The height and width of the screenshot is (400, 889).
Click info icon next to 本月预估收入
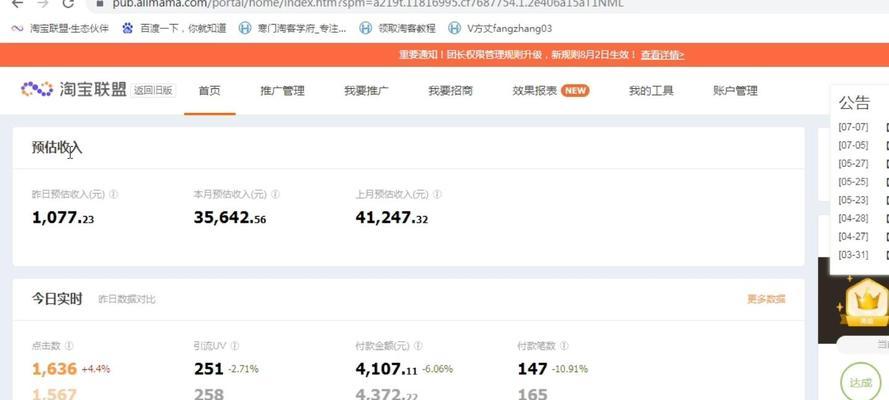pos(275,194)
